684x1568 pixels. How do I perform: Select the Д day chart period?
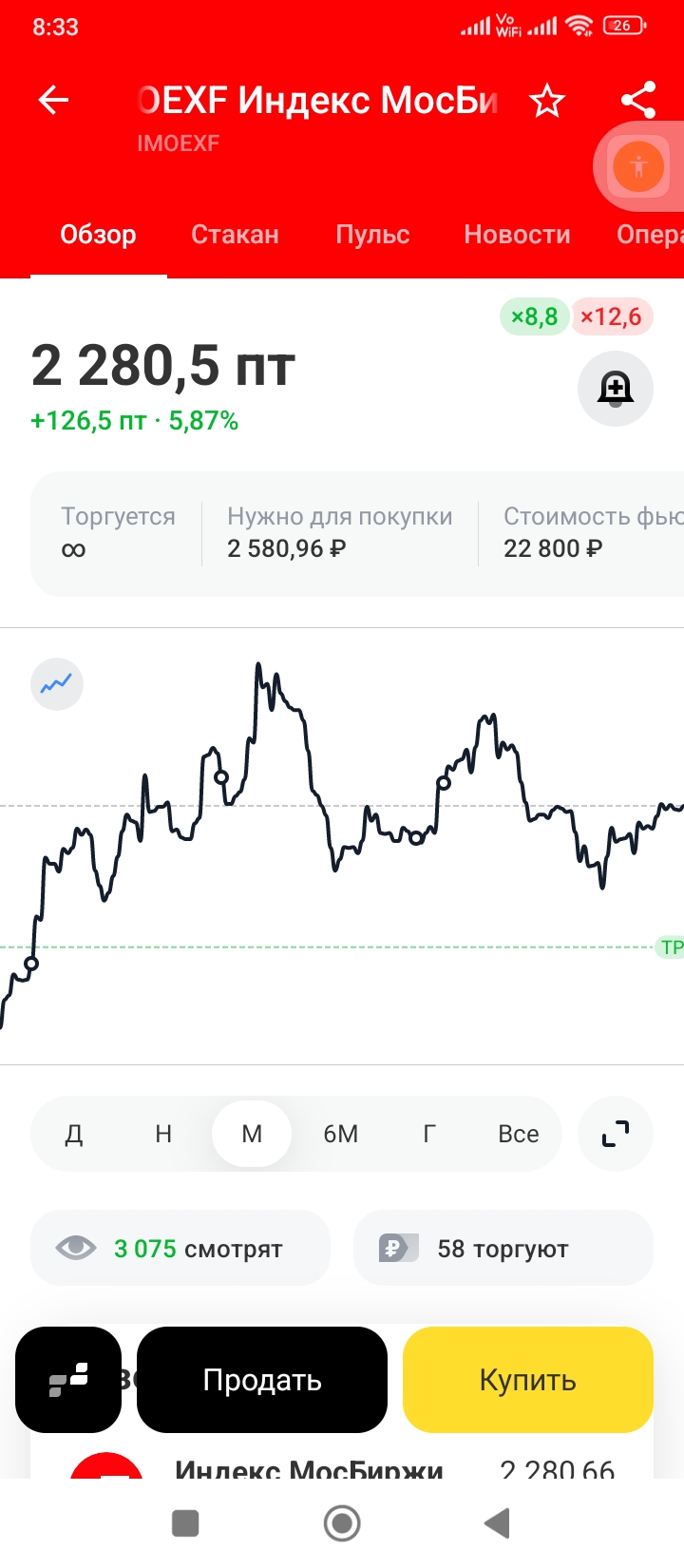click(x=74, y=1134)
